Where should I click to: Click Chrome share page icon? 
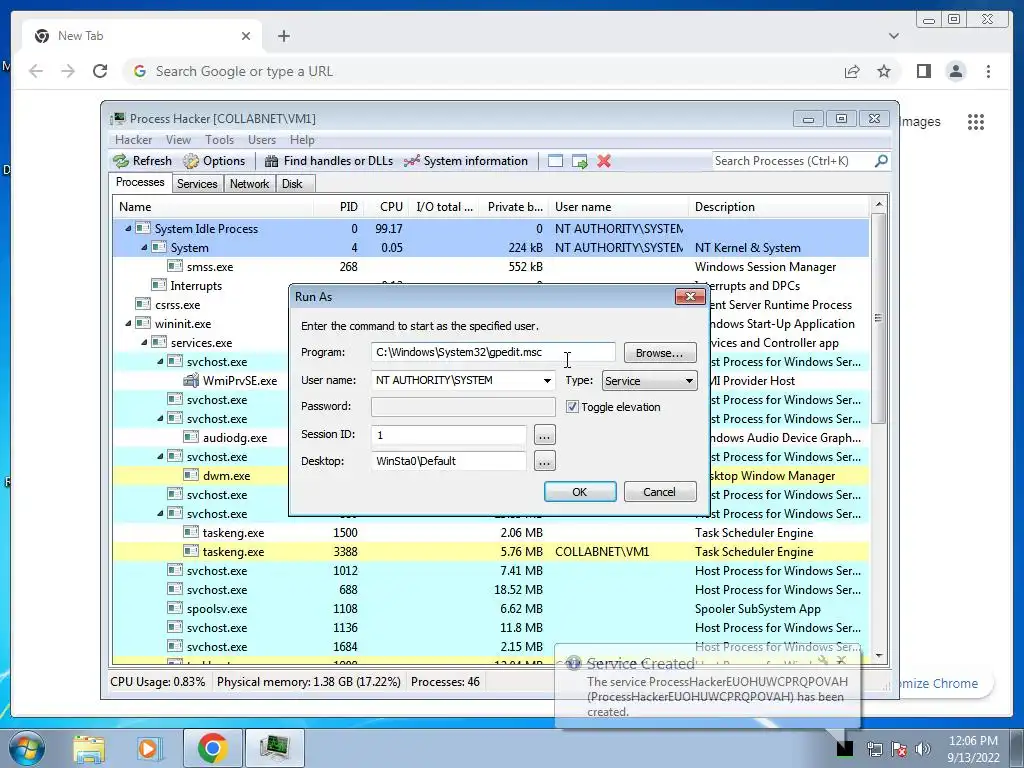852,71
